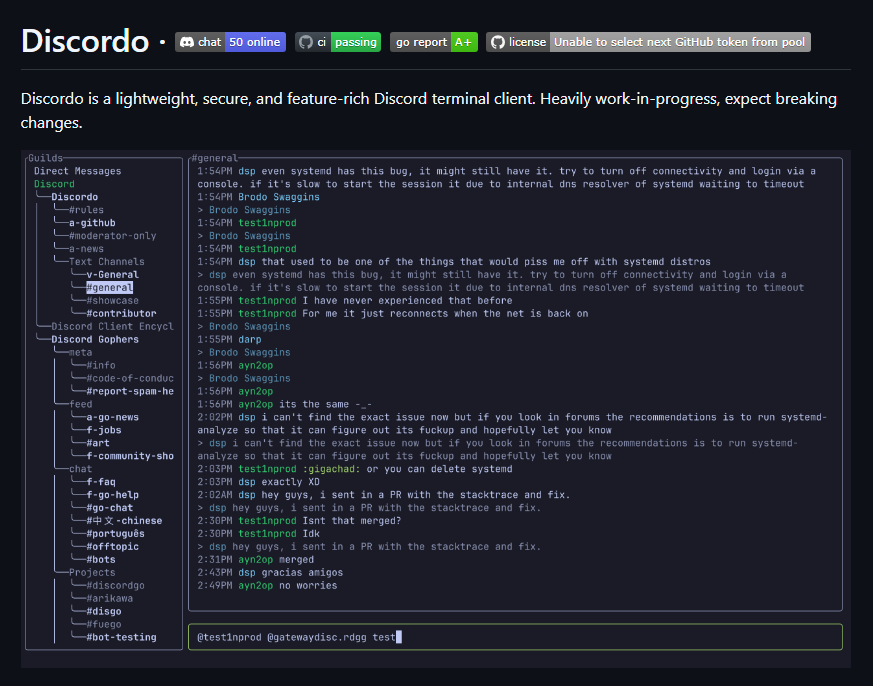The image size is (873, 686).
Task: Collapse the chat category
Action: coord(81,469)
